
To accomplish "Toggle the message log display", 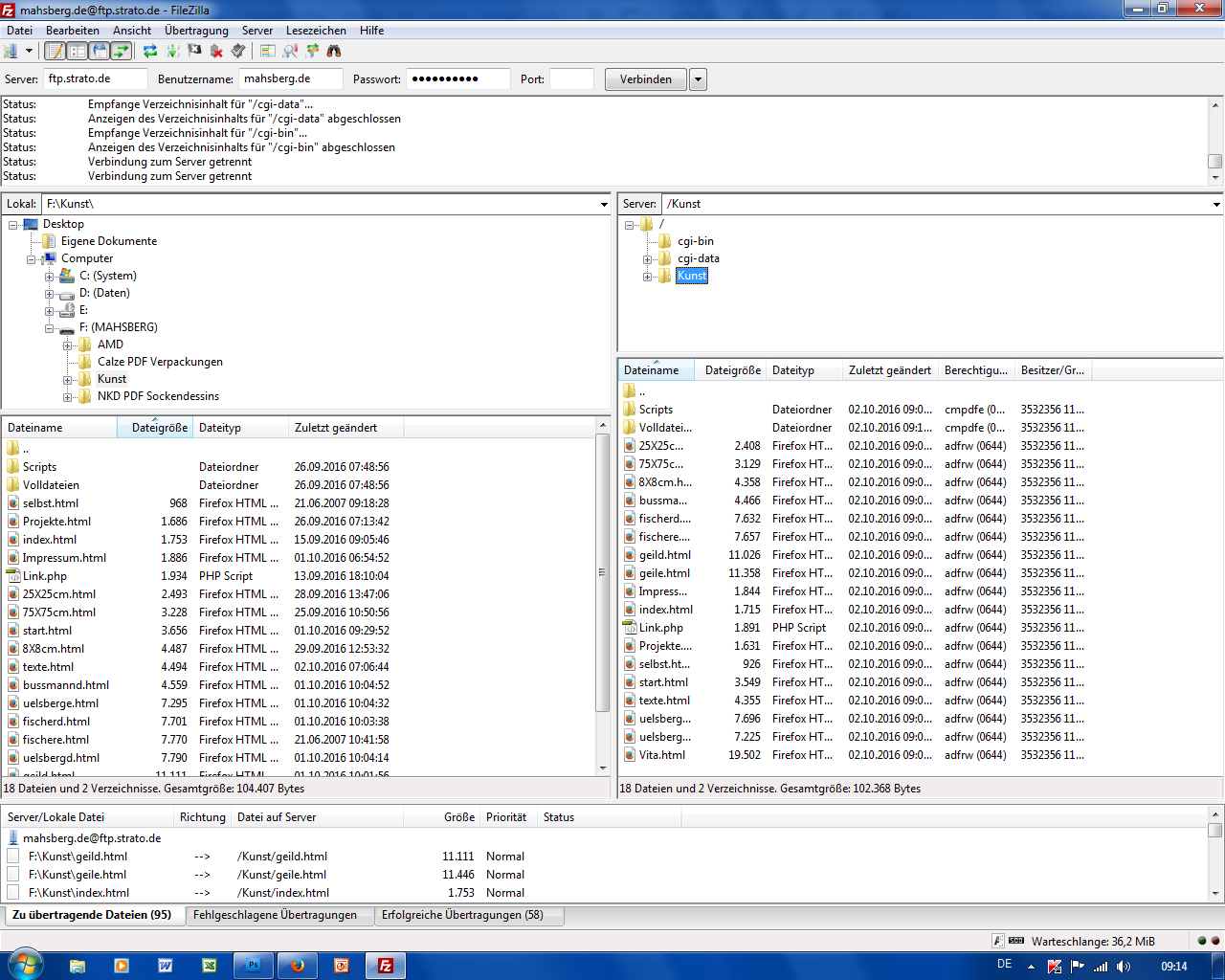I will coord(56,51).
